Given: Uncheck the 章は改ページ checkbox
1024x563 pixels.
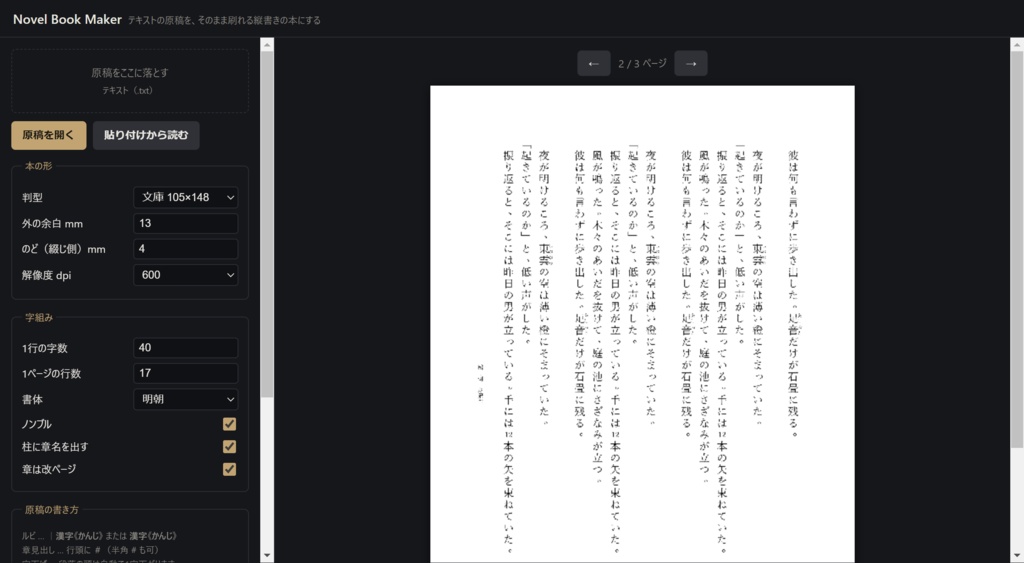Looking at the screenshot, I should point(229,469).
